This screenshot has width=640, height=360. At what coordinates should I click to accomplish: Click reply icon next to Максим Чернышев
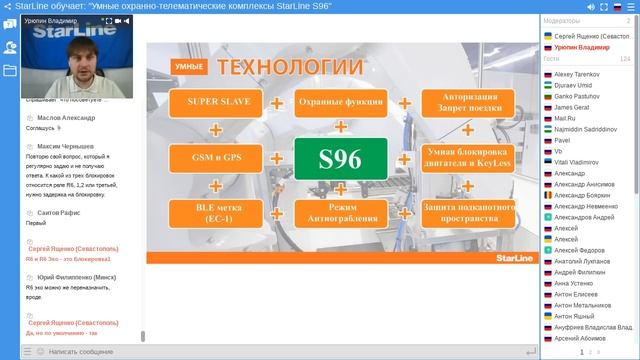point(29,147)
